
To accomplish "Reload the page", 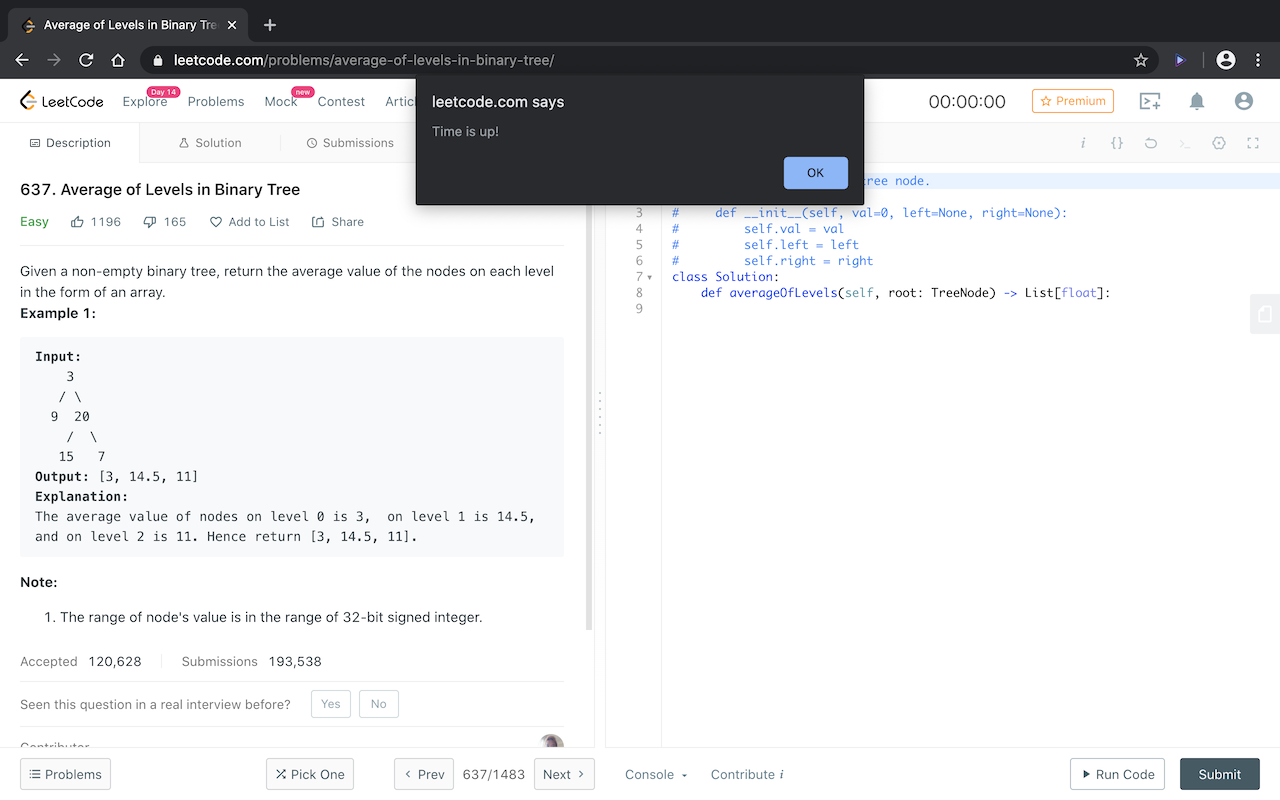I will [86, 60].
